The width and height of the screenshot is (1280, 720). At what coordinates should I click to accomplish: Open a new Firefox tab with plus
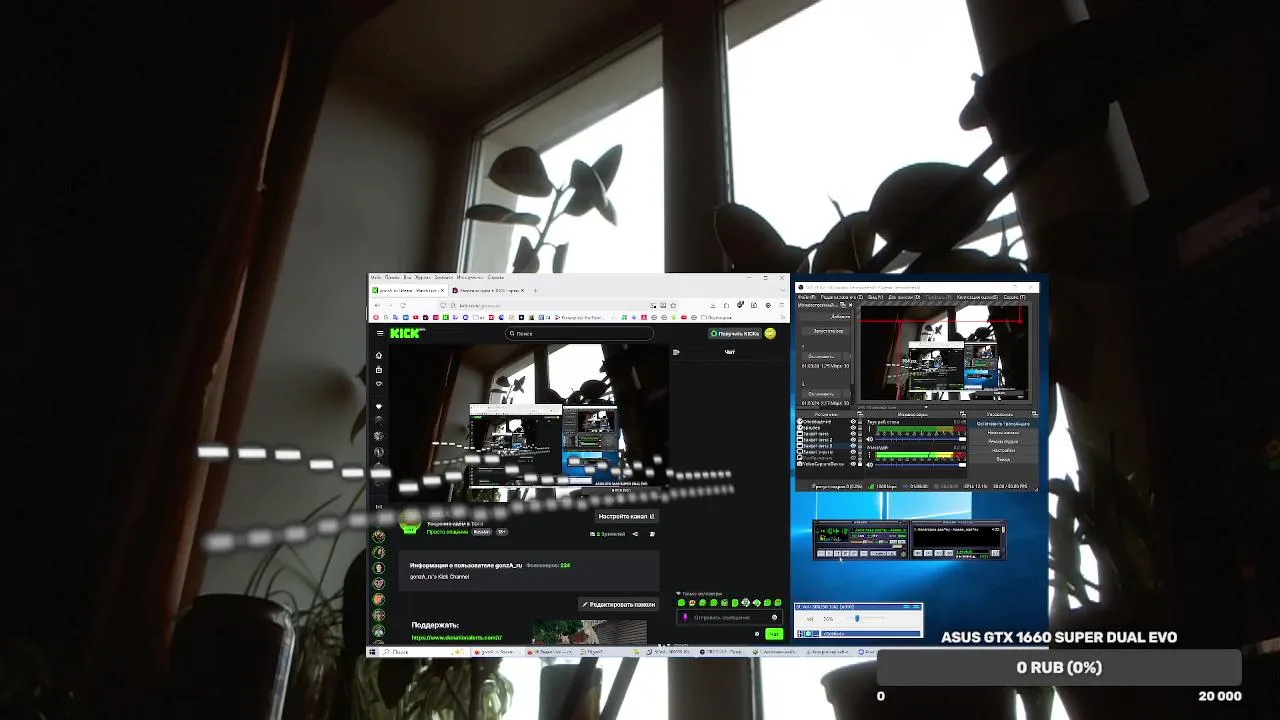click(535, 290)
